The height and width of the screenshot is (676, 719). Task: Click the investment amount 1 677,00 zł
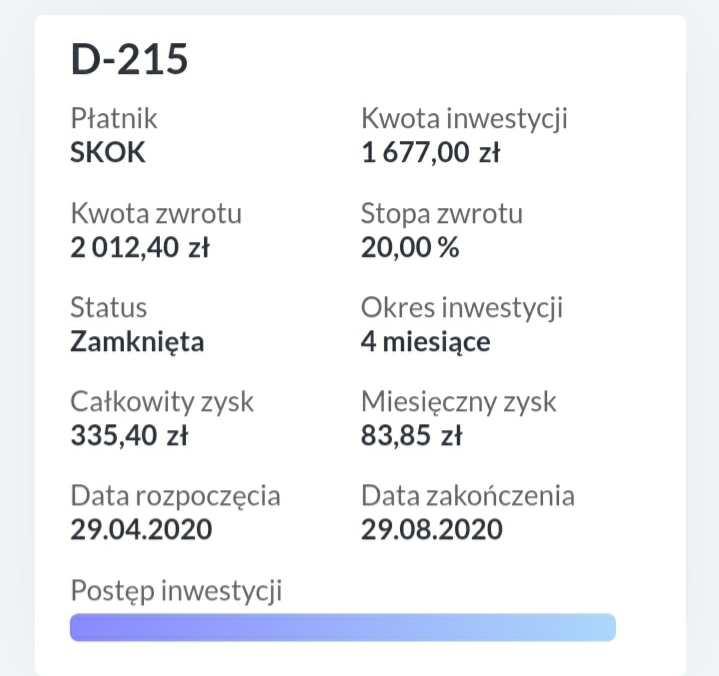(x=430, y=154)
